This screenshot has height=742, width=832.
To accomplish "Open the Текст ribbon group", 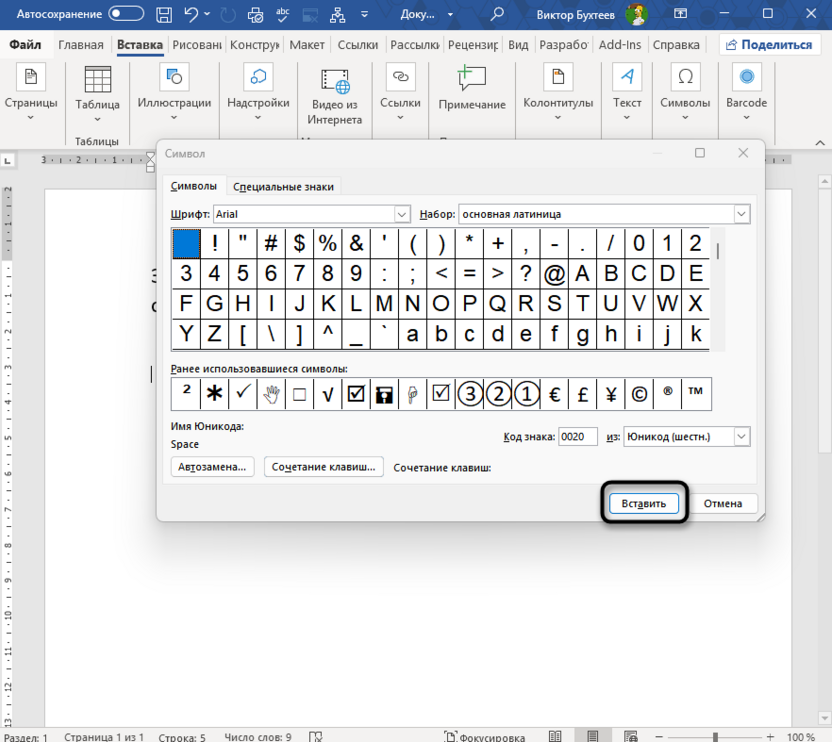I will click(627, 92).
